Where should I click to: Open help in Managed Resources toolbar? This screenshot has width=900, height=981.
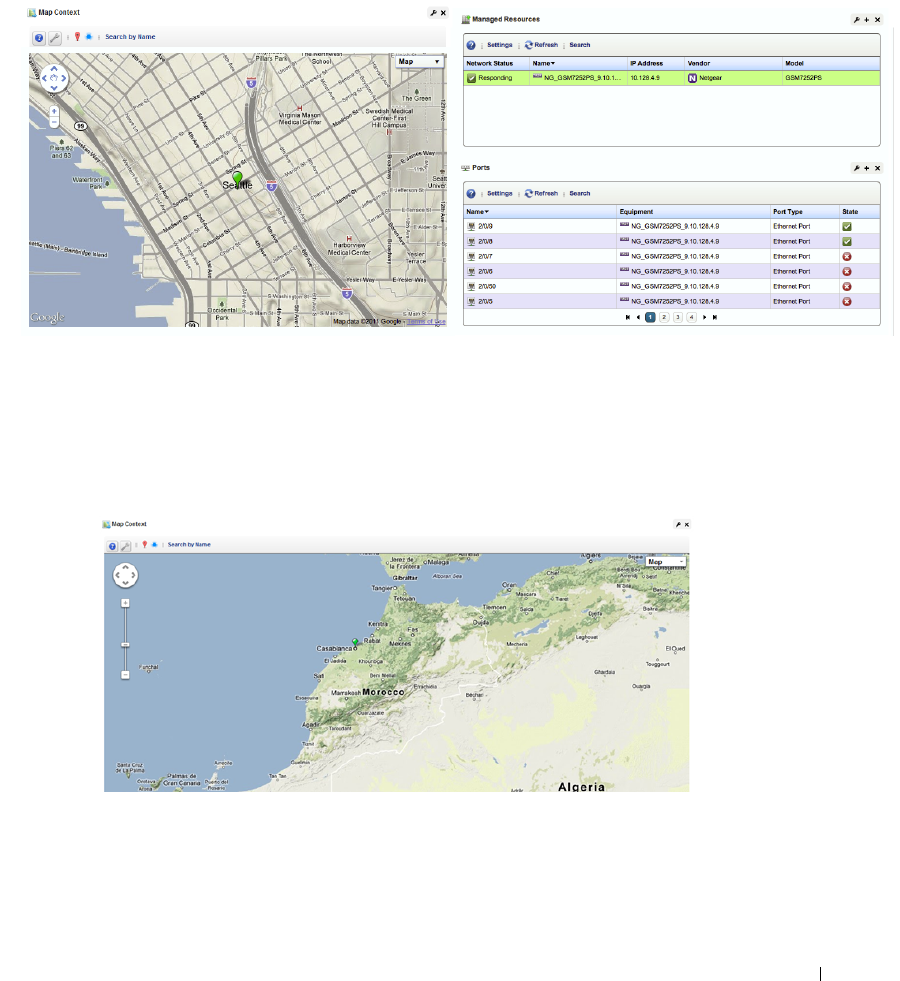pos(471,45)
